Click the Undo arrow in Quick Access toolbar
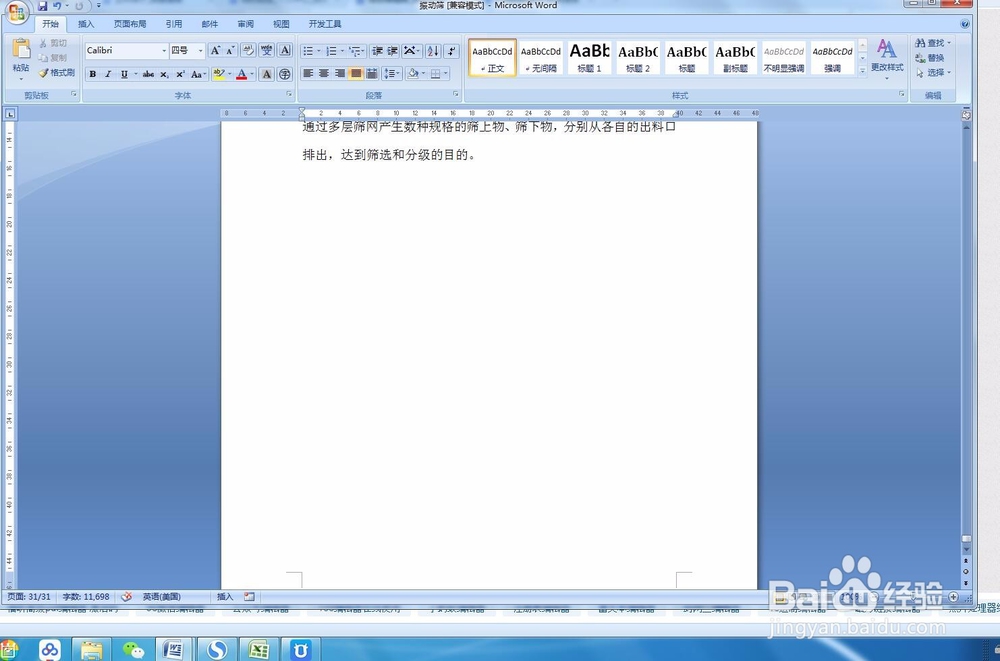This screenshot has width=1000, height=661. [57, 6]
